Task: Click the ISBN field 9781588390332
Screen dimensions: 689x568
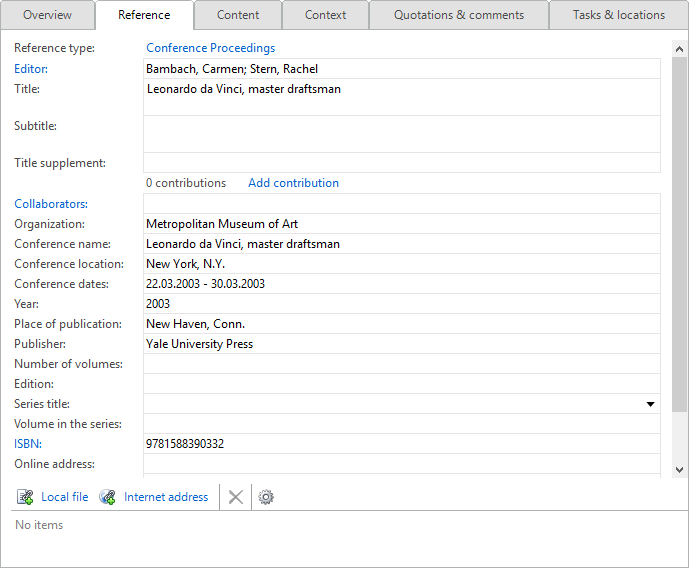Action: (402, 444)
